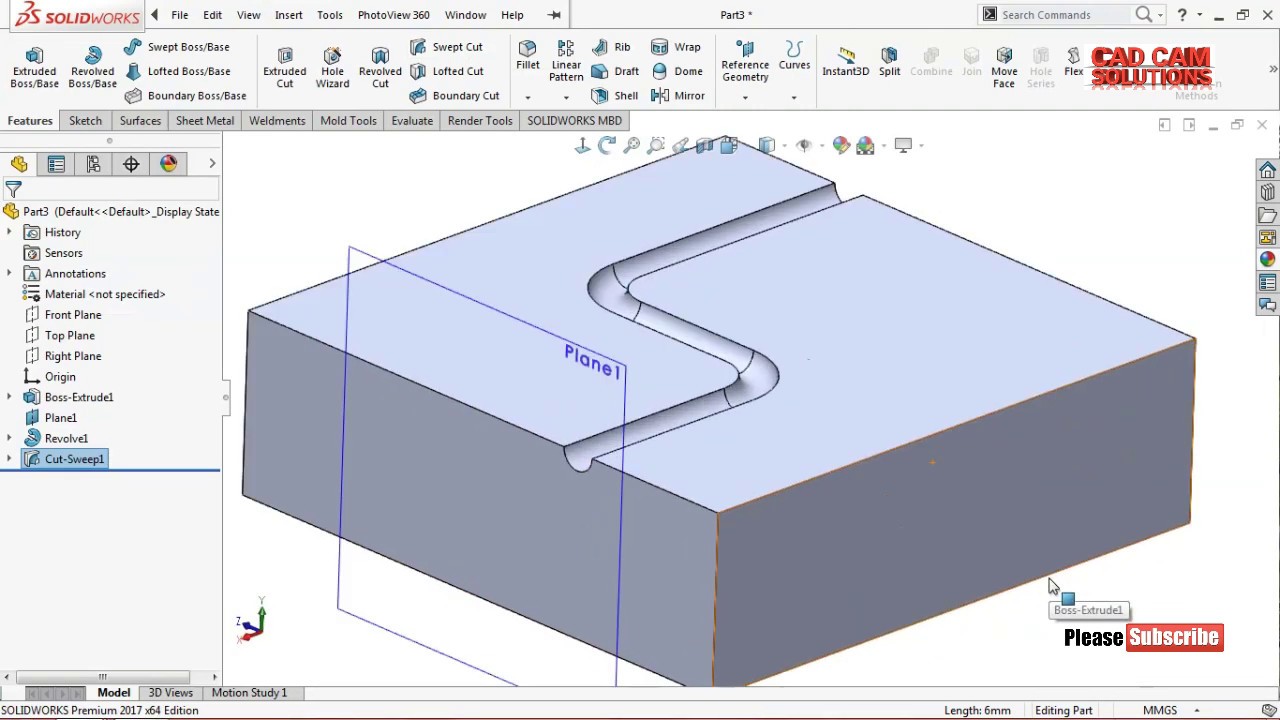Choose the Draft tool

614,71
